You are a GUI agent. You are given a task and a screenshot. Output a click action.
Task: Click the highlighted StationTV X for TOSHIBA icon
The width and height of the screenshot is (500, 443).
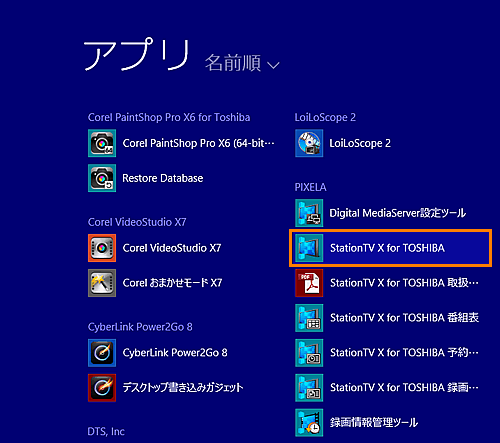309,248
